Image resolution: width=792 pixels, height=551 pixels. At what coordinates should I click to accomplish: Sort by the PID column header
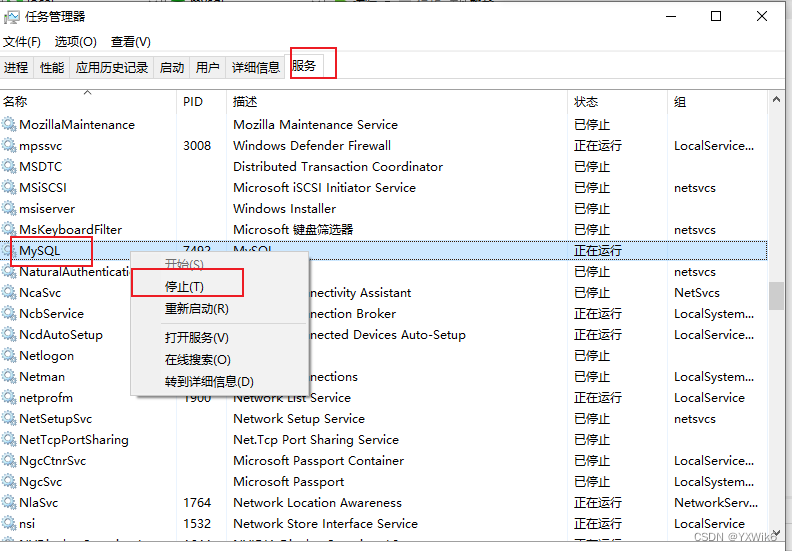coord(202,102)
